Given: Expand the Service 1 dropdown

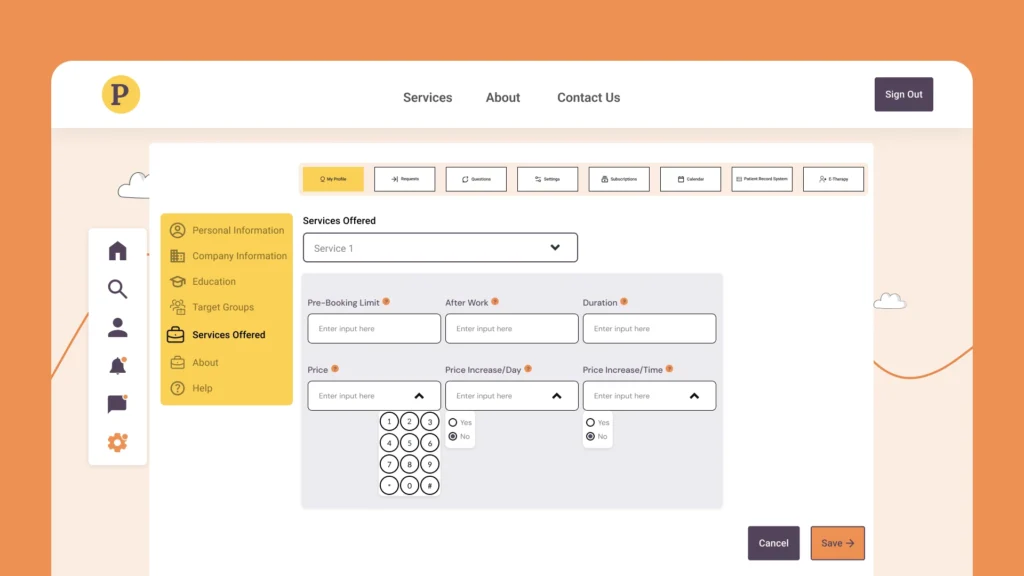Looking at the screenshot, I should pyautogui.click(x=555, y=248).
